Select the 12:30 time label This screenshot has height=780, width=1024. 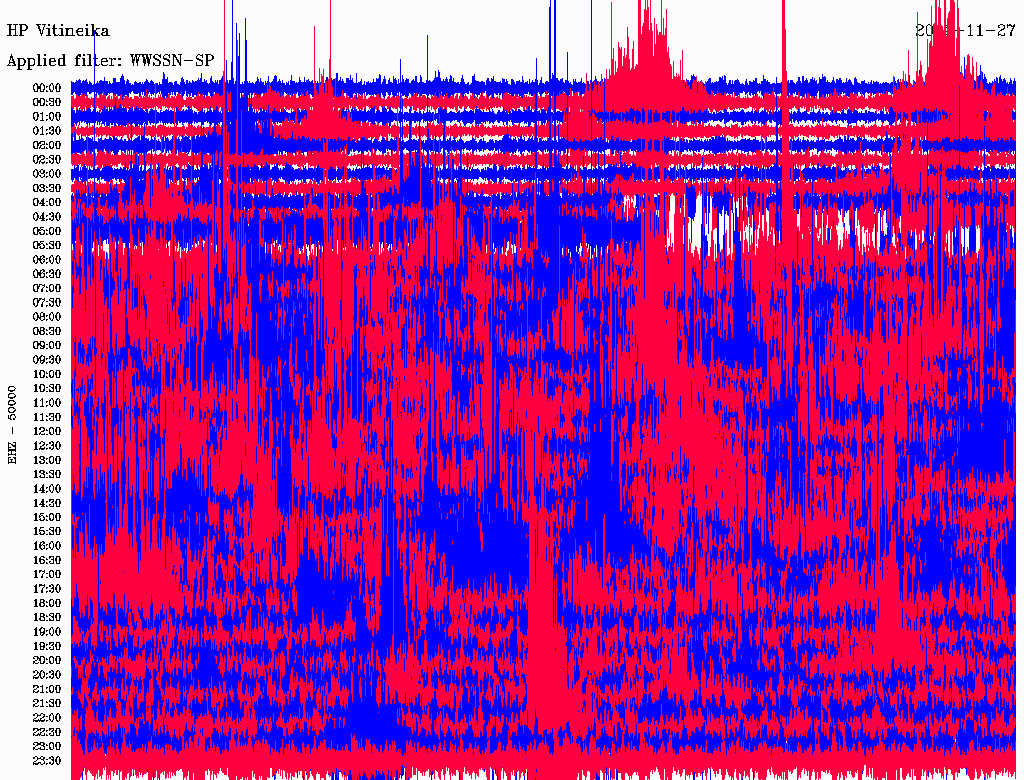[x=47, y=446]
